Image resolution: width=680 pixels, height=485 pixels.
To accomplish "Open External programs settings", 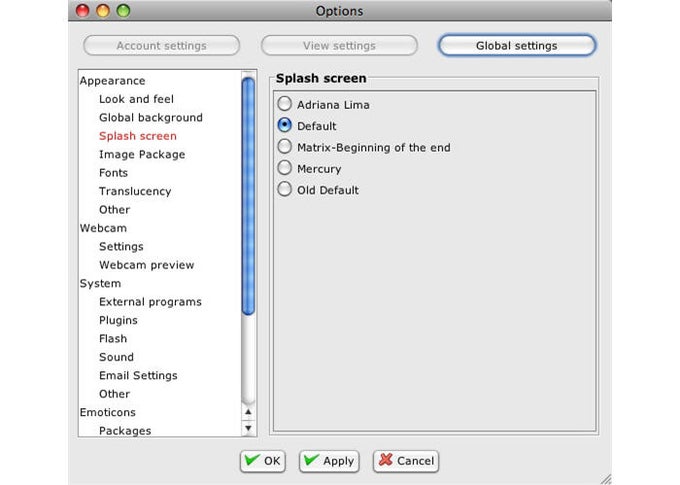I will pyautogui.click(x=150, y=302).
